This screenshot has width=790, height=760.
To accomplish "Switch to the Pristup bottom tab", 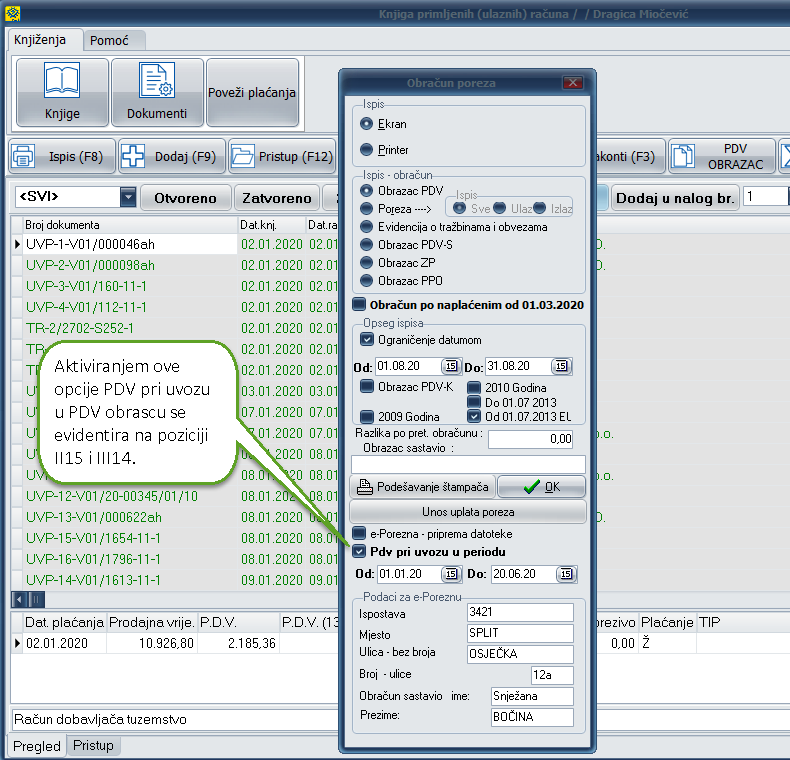I will 93,746.
